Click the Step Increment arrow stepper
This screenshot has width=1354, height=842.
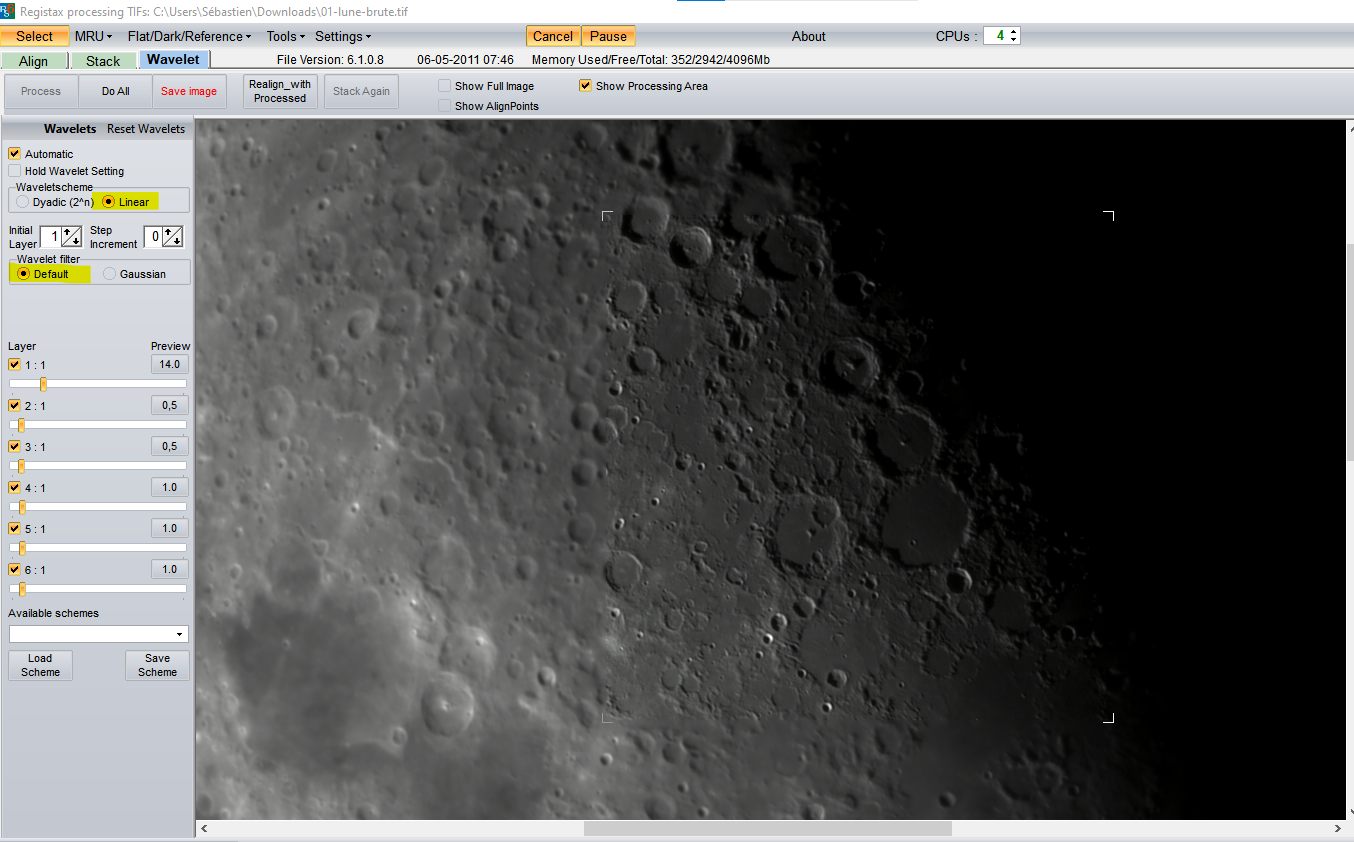(x=173, y=237)
